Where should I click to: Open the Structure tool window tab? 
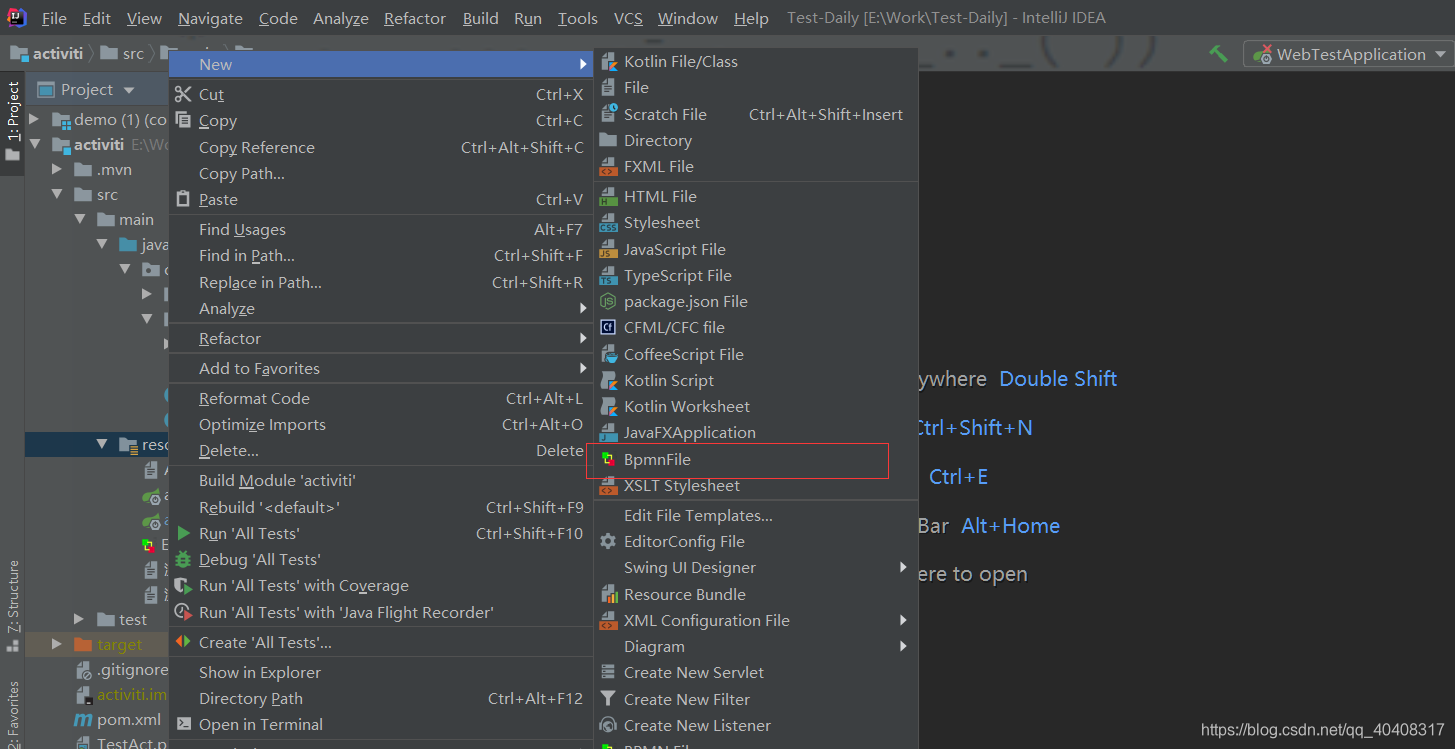[x=12, y=606]
